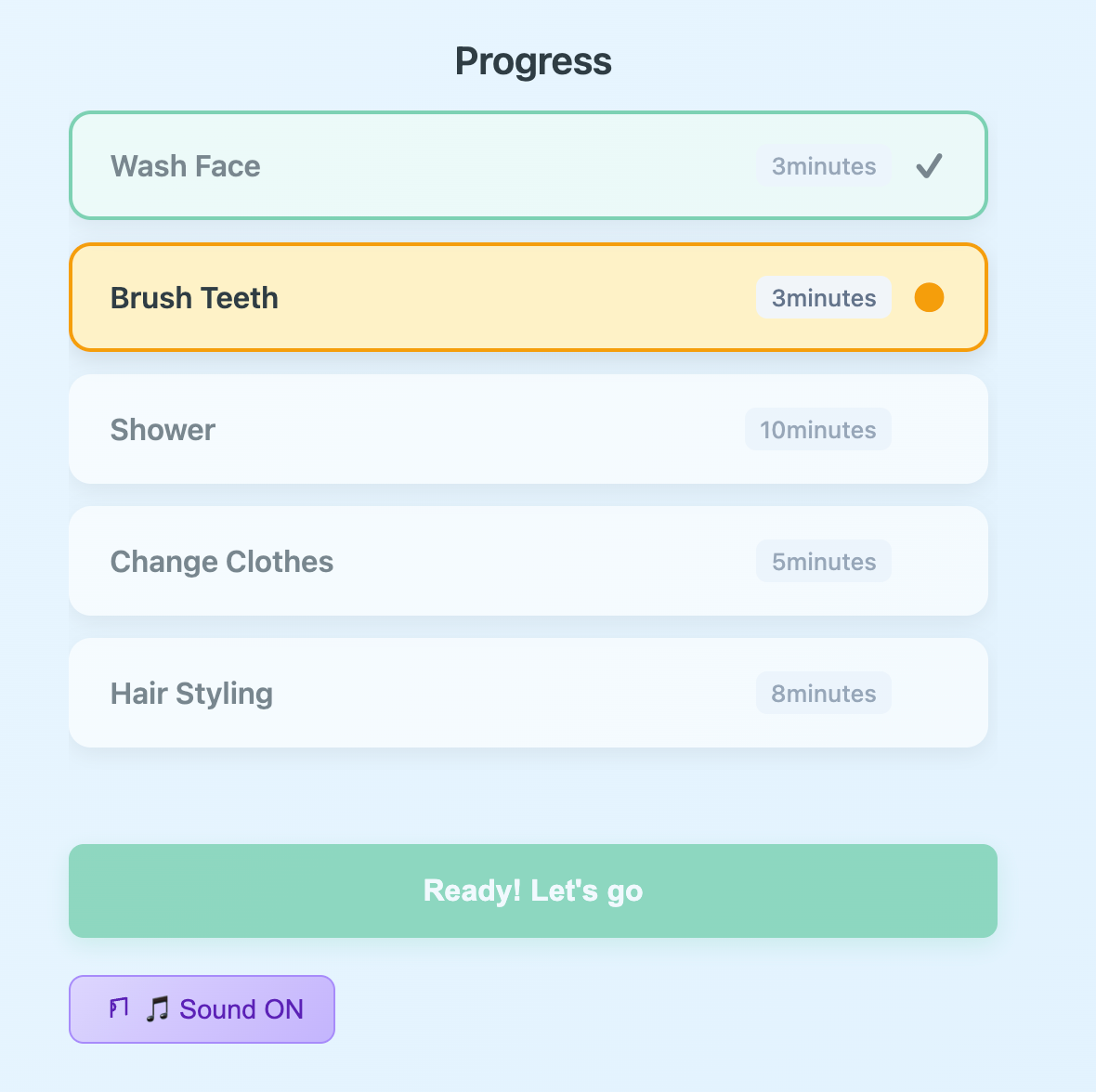Click the Wash Face label text
This screenshot has height=1092, width=1096.
coord(186,166)
